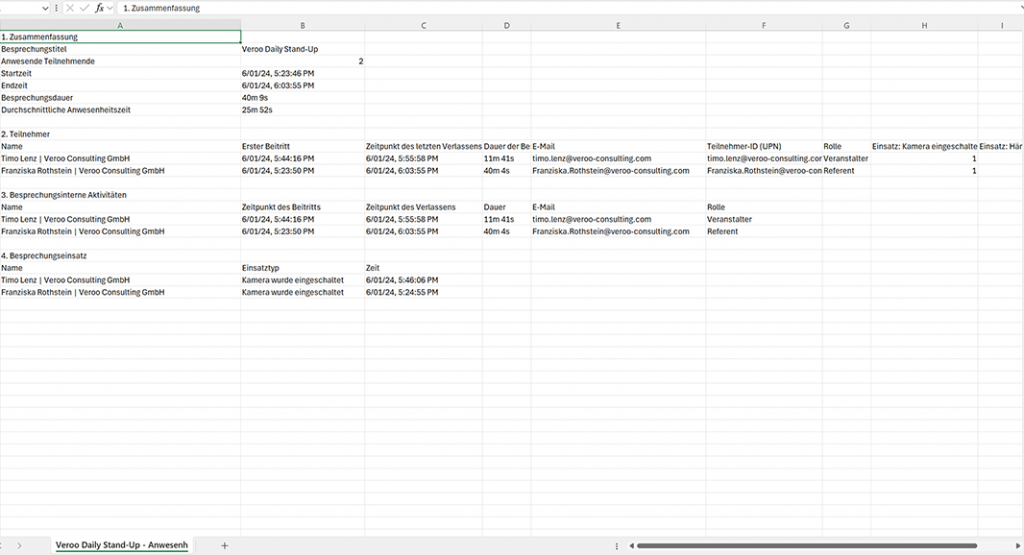Viewport: 1024px width, 555px height.
Task: Add a new sheet with plus button
Action: pyautogui.click(x=225, y=545)
